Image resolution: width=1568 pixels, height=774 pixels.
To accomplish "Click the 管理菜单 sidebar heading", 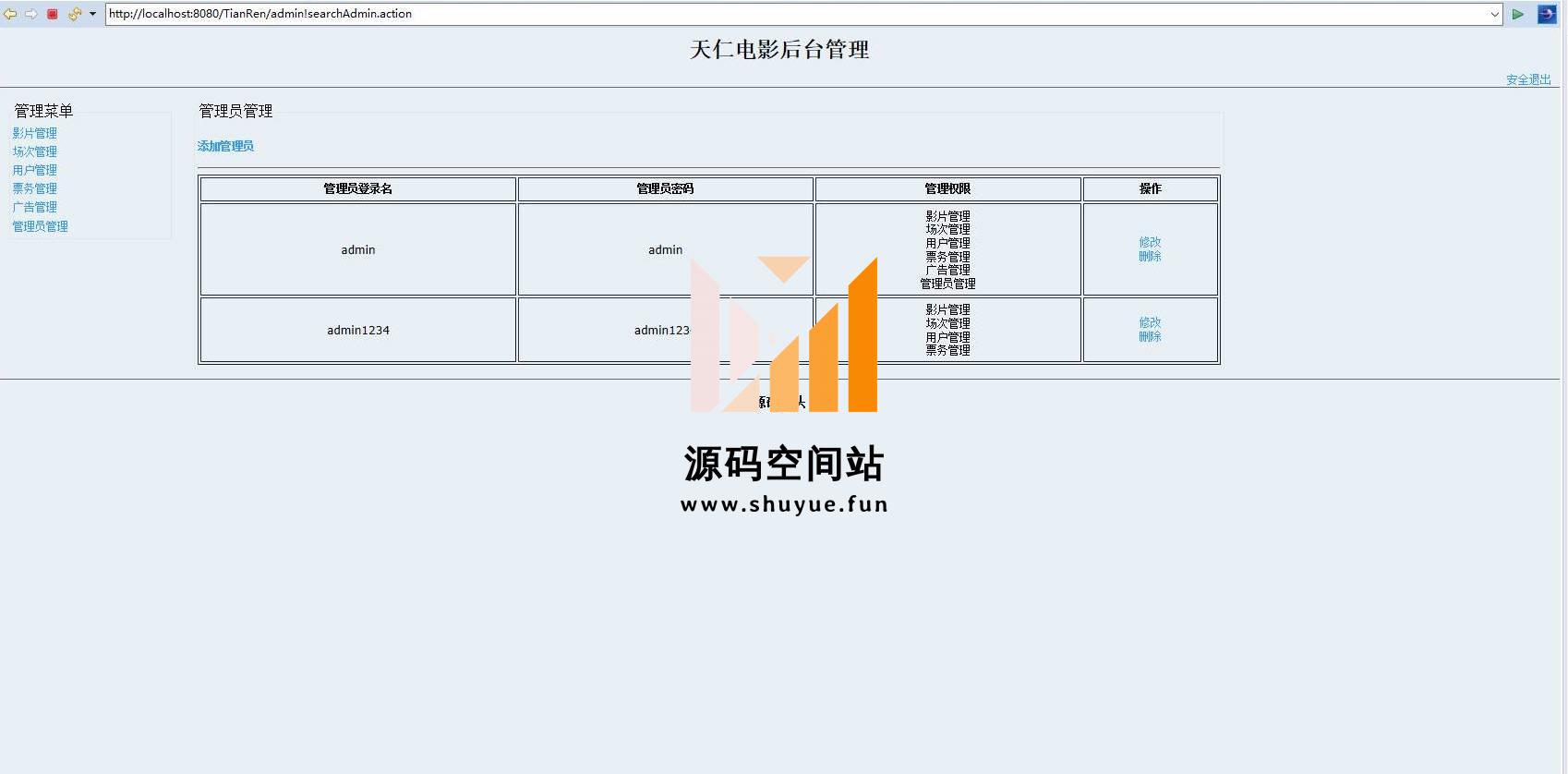I will [43, 111].
